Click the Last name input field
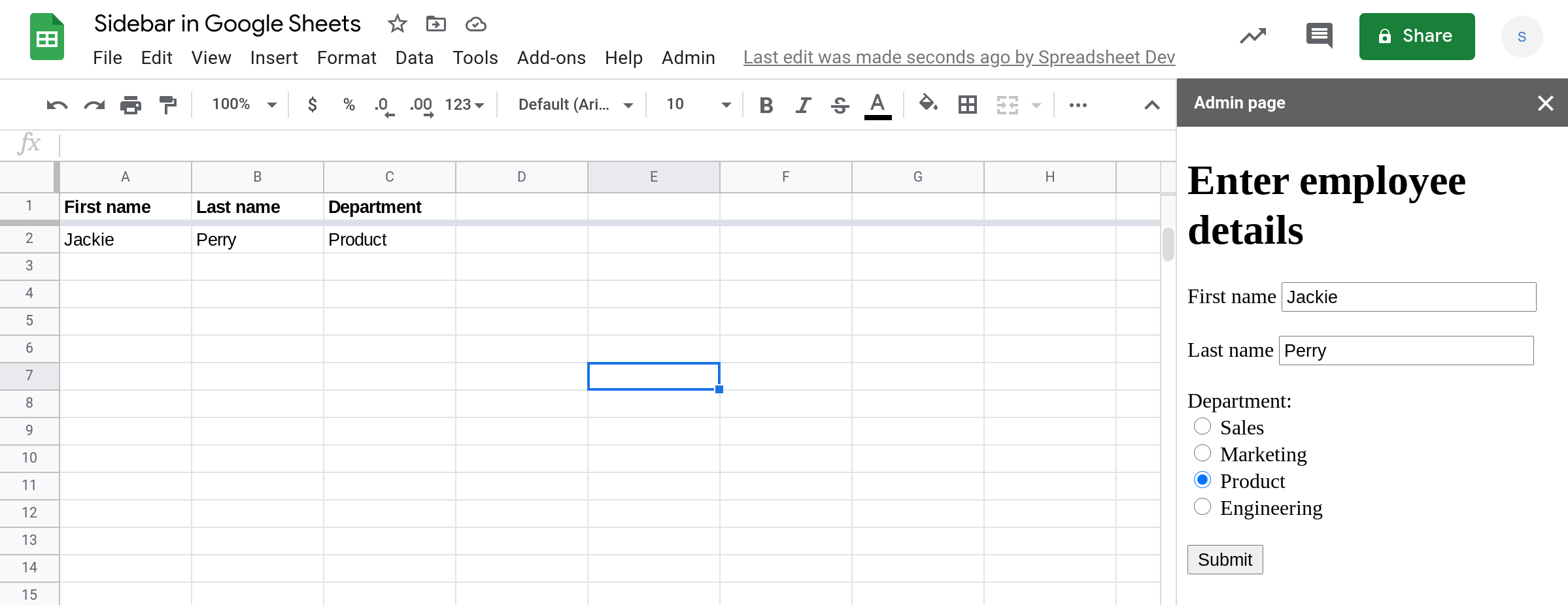This screenshot has width=1568, height=605. coord(1406,351)
